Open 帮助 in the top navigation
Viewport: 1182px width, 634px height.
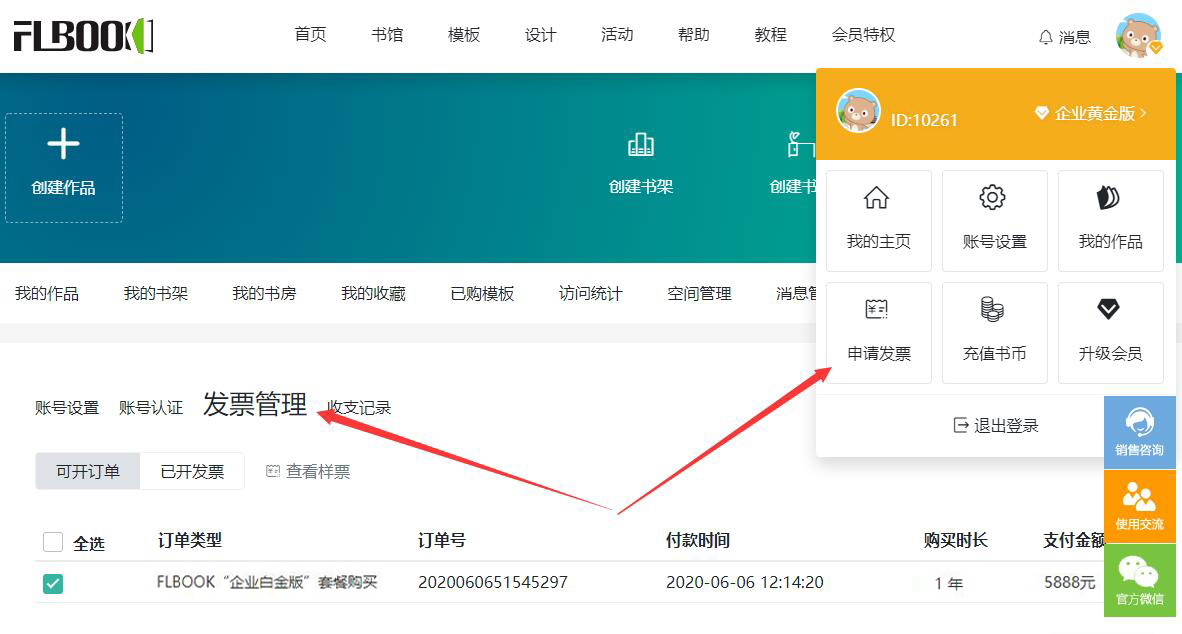[694, 35]
